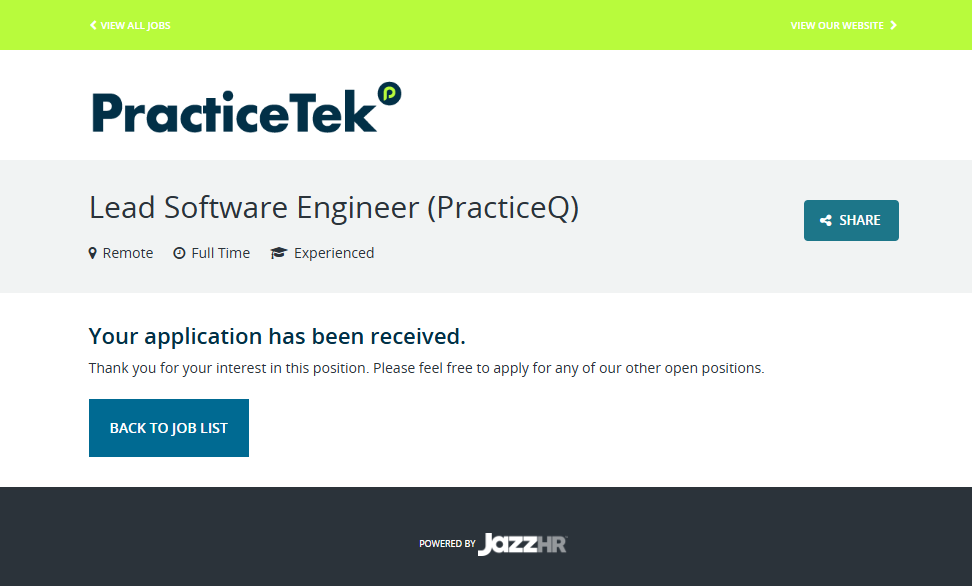Click the Full Time label
The width and height of the screenshot is (972, 586).
coord(221,253)
